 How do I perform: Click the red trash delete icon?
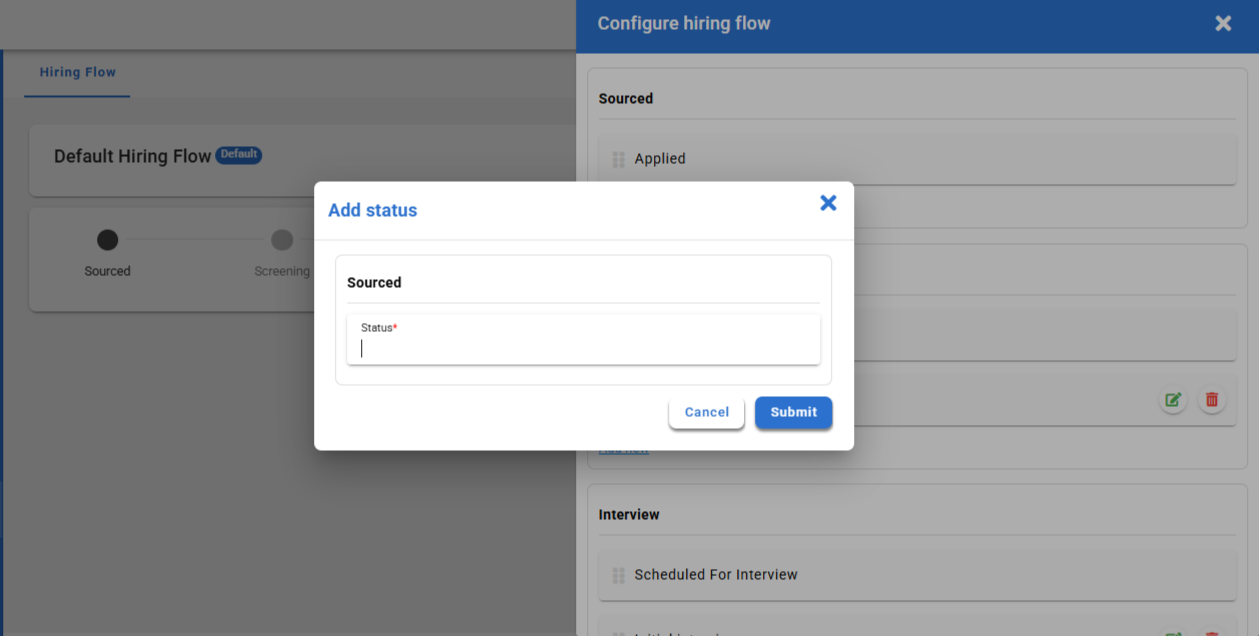(x=1212, y=400)
